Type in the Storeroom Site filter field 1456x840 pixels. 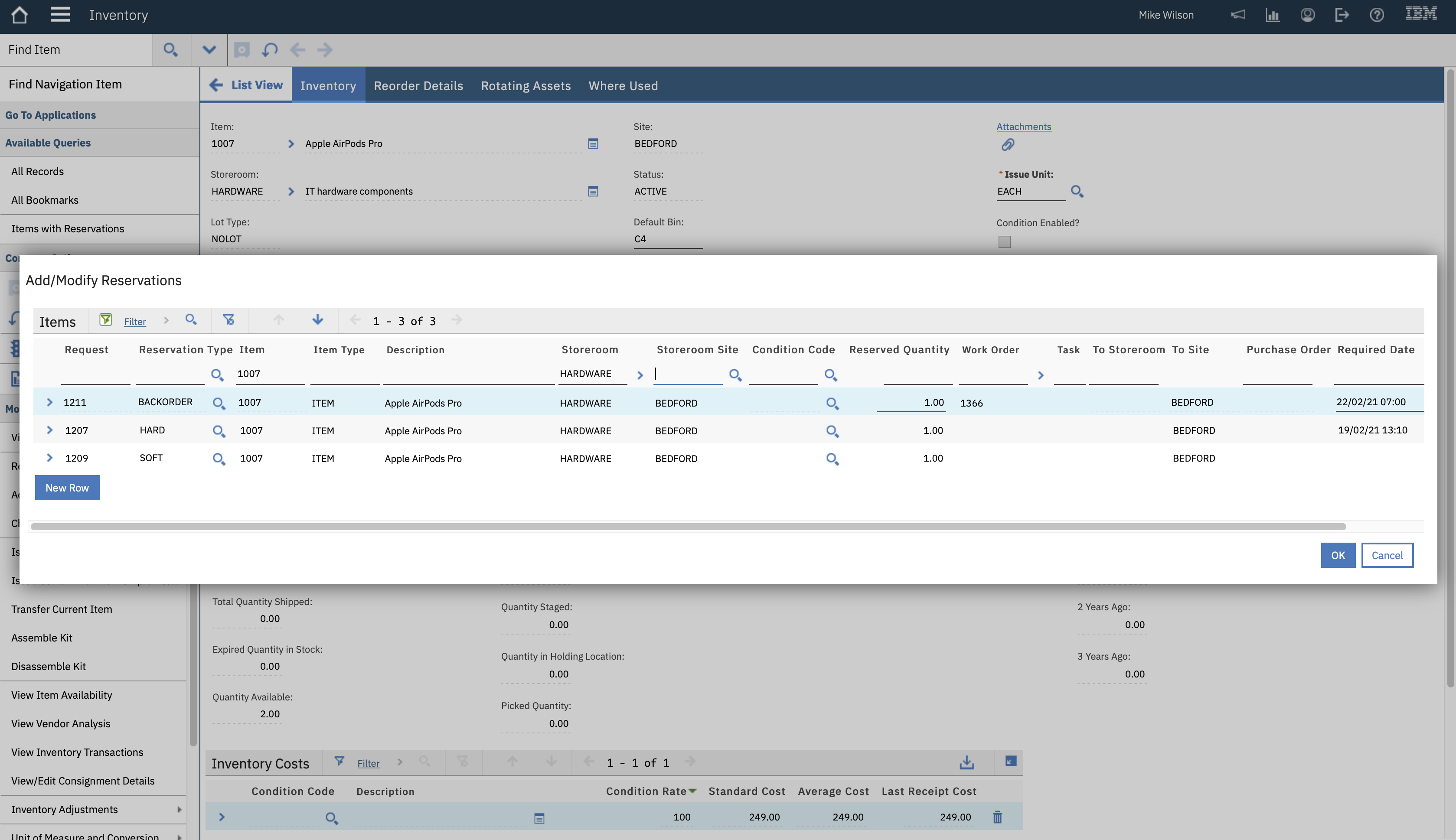click(x=687, y=374)
